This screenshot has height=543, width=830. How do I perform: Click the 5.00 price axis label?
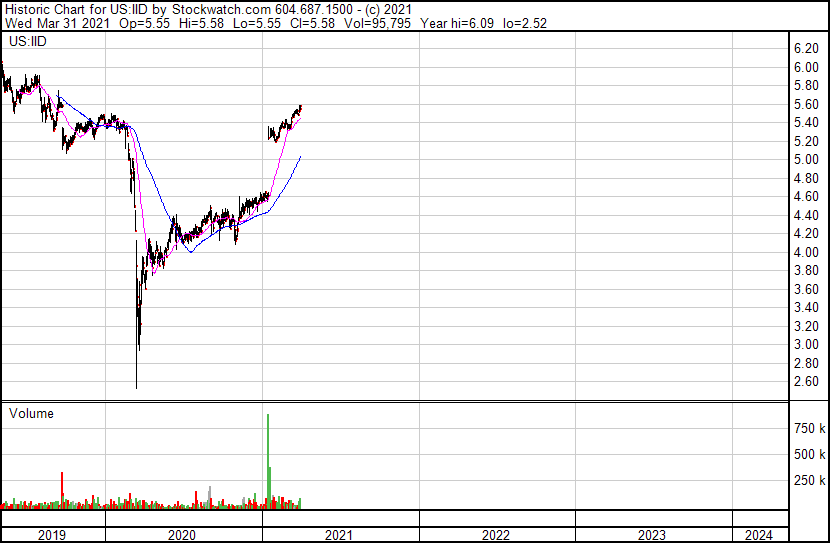(806, 159)
